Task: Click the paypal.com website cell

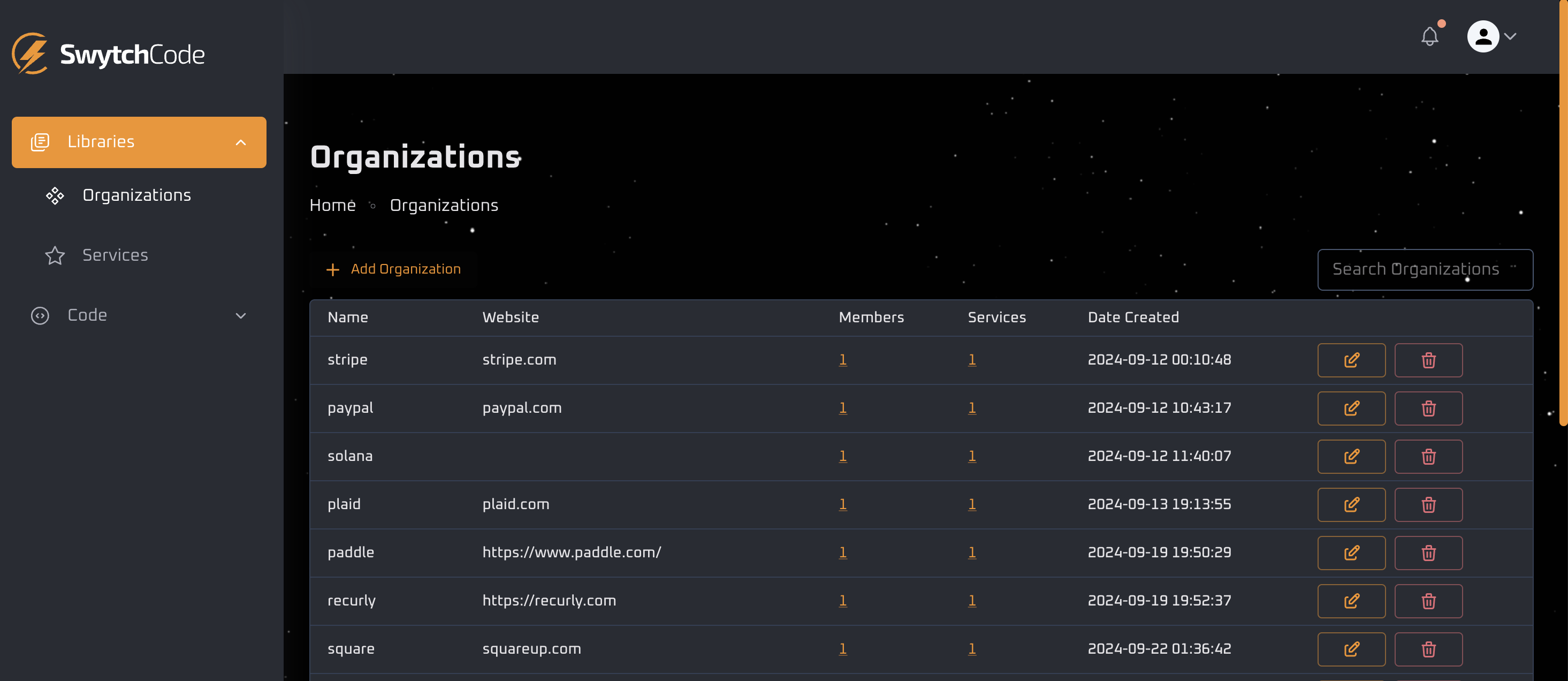Action: pos(522,407)
